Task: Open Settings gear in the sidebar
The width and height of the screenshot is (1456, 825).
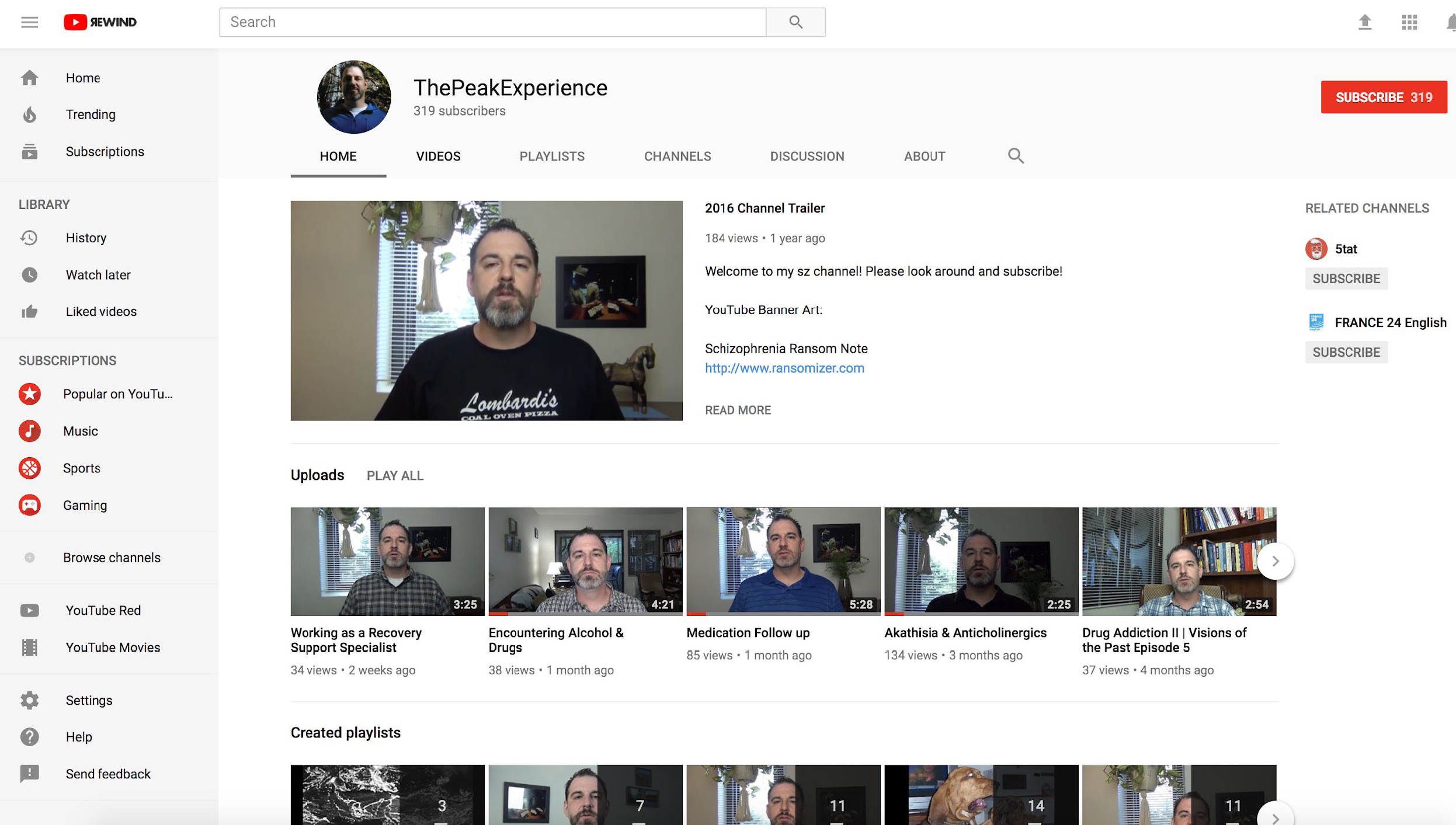Action: tap(89, 700)
